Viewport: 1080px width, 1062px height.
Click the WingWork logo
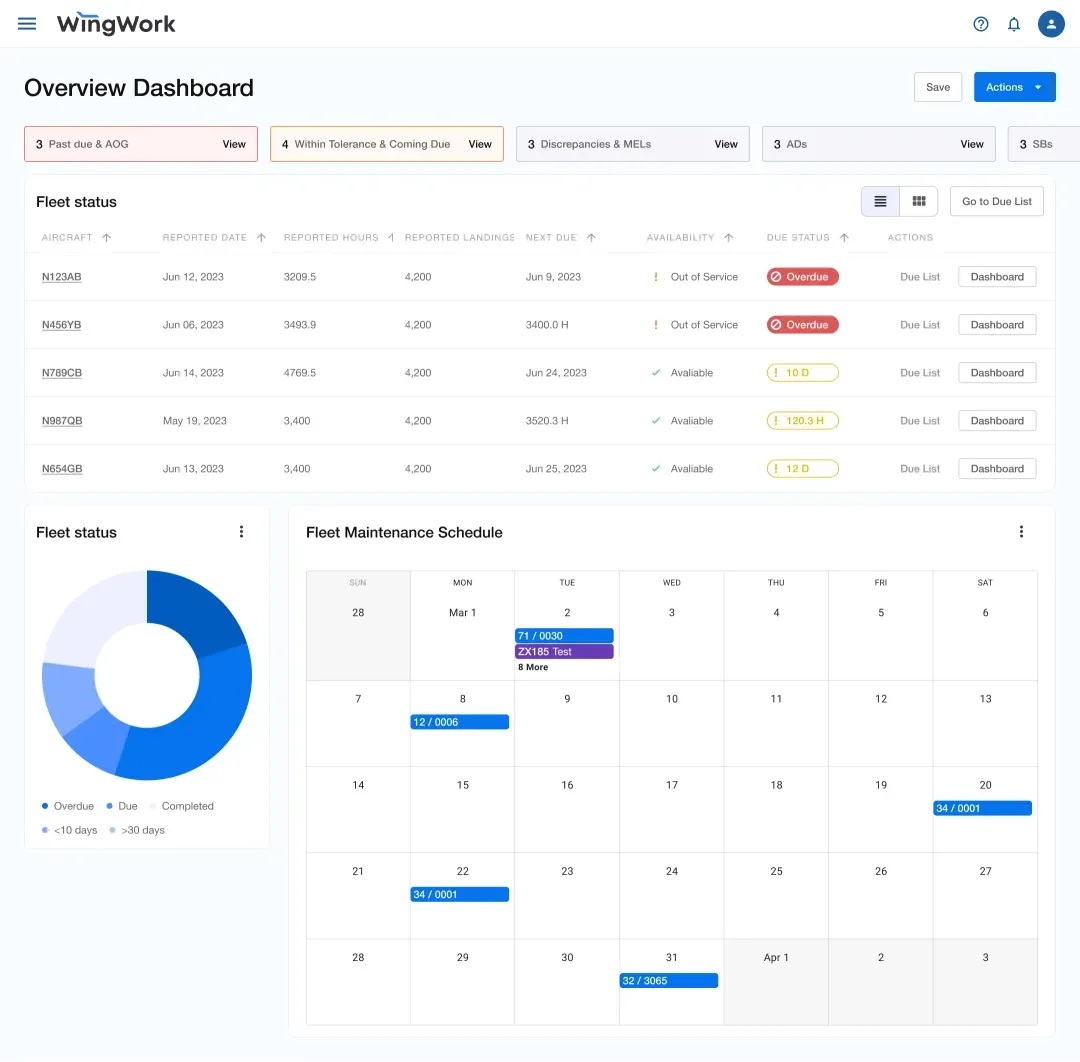116,24
